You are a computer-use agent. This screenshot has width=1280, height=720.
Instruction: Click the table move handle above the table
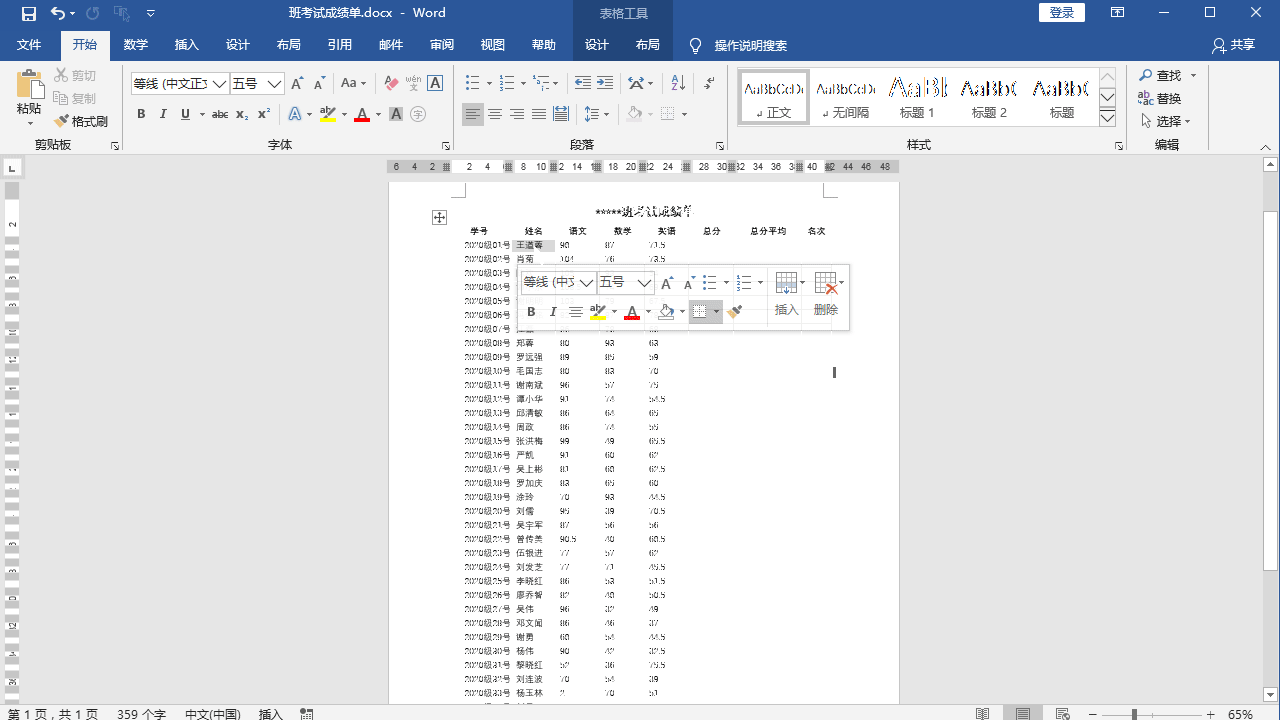(439, 217)
